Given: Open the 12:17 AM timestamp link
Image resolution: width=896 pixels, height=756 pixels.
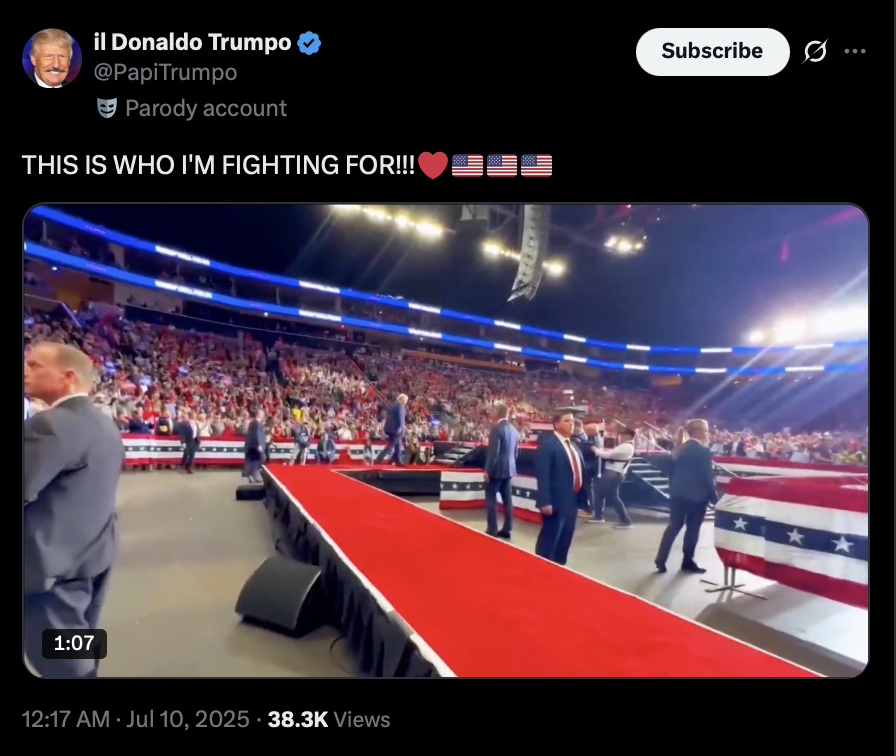Looking at the screenshot, I should coord(66,719).
